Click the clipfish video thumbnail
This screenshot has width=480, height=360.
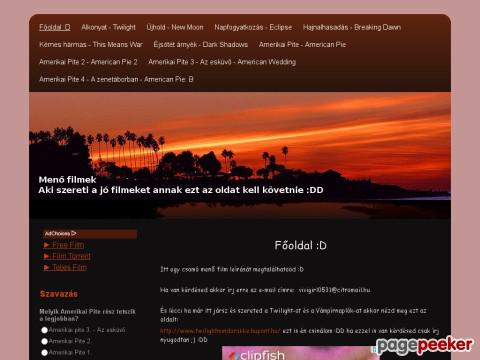300,353
